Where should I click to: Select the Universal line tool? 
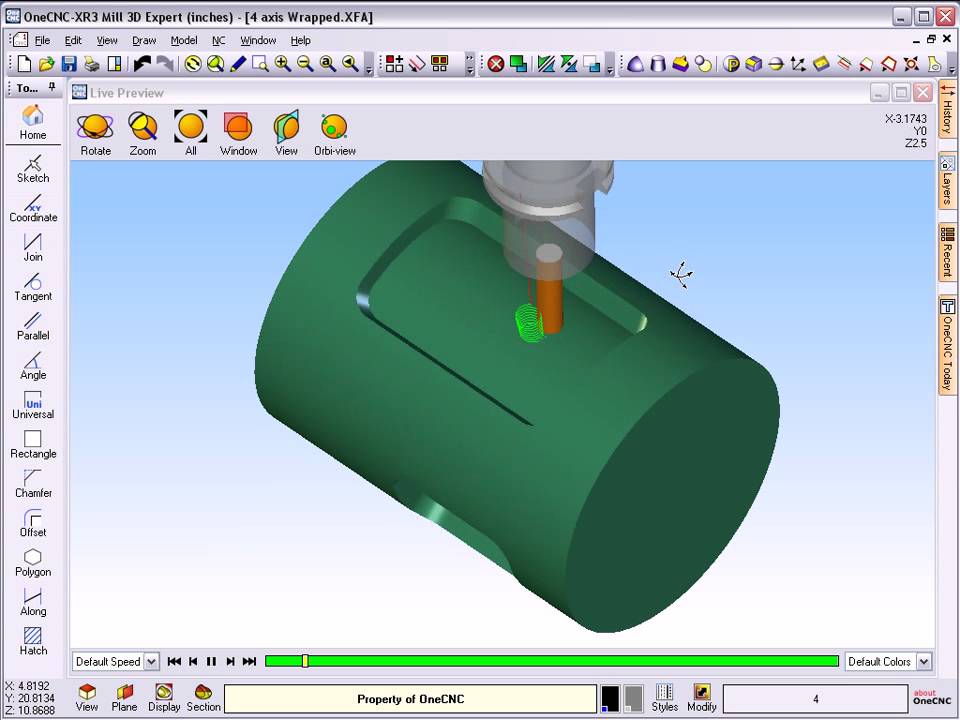point(33,405)
